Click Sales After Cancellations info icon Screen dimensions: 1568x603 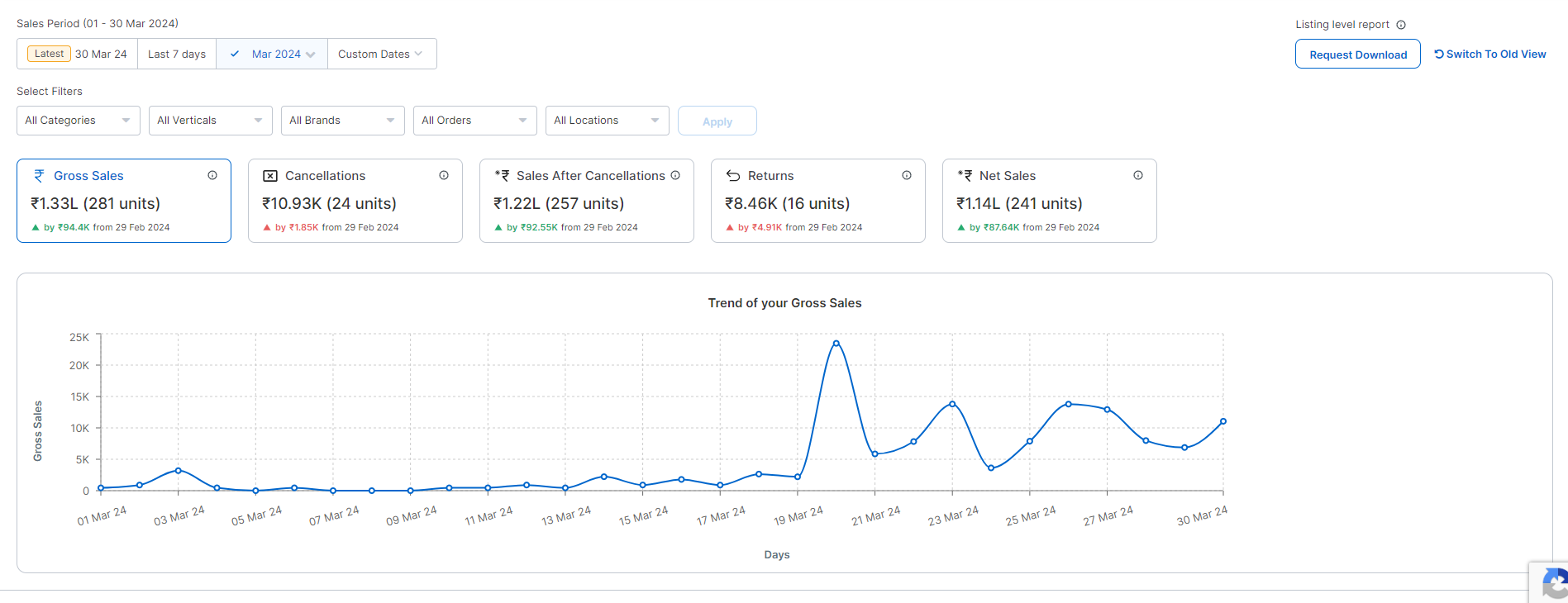675,175
